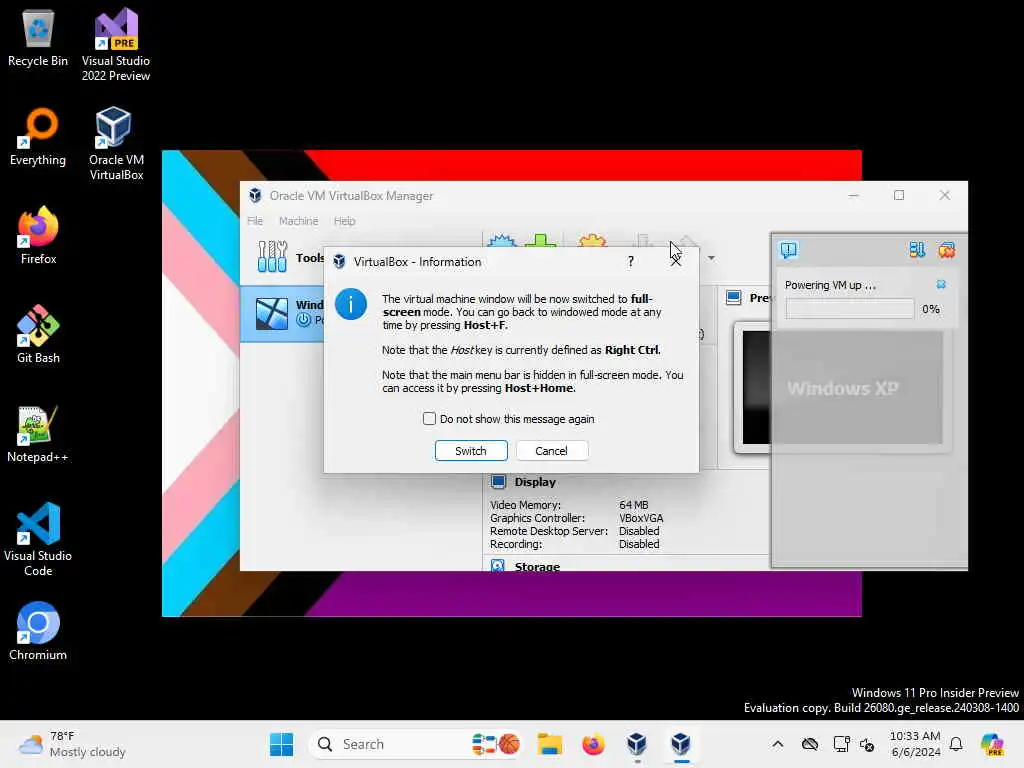Close the VirtualBox Information dialog

click(676, 261)
